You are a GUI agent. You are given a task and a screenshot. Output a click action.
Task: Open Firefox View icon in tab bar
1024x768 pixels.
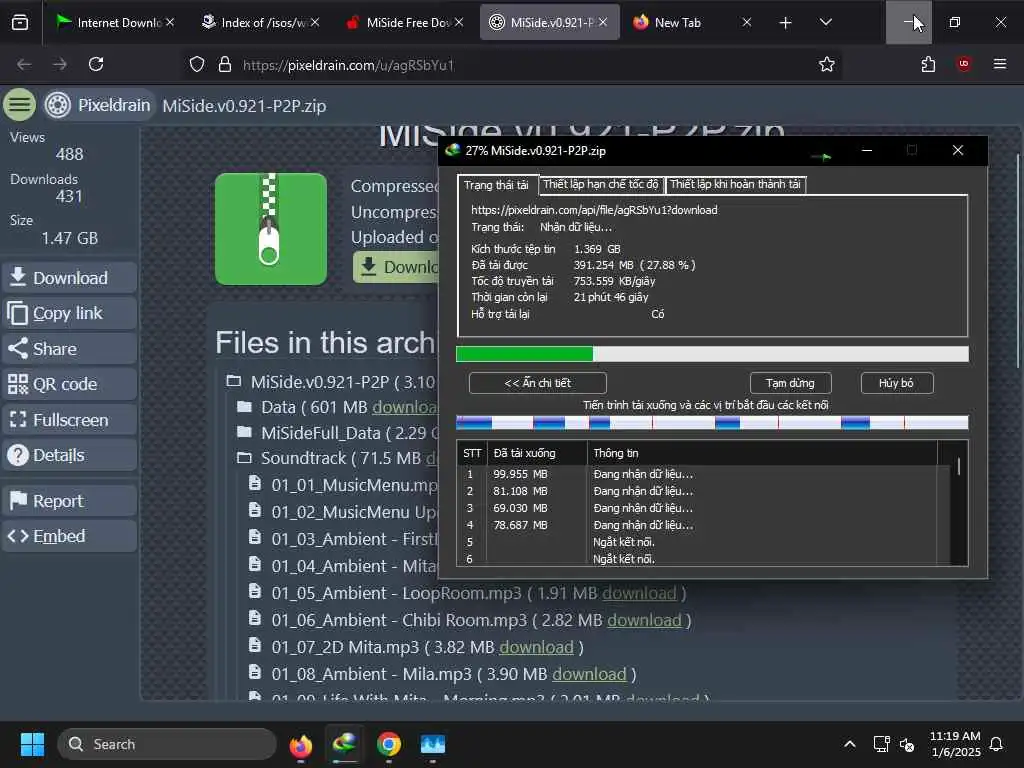[20, 22]
